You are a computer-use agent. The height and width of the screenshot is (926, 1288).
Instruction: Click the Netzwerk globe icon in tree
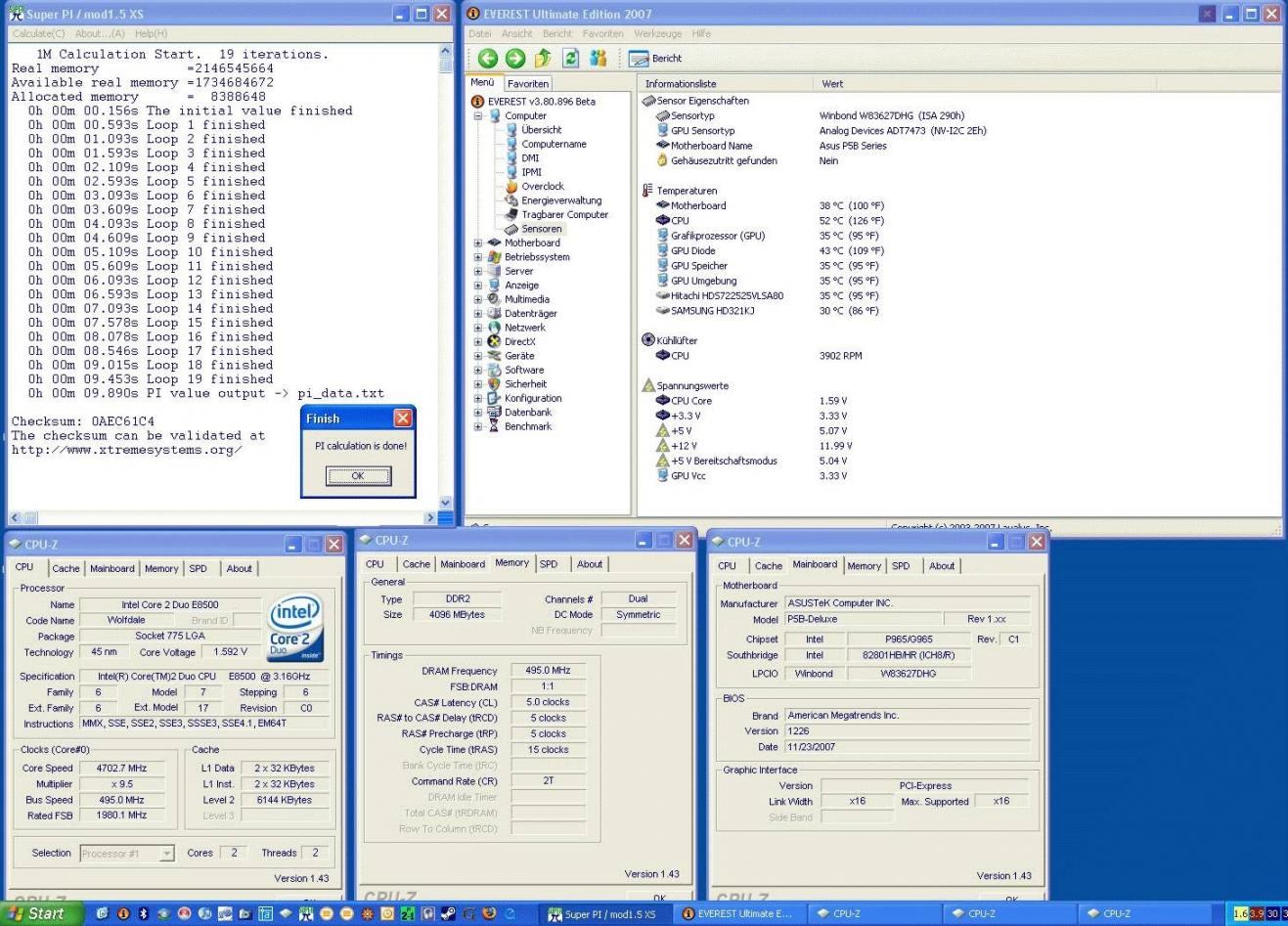(x=494, y=328)
